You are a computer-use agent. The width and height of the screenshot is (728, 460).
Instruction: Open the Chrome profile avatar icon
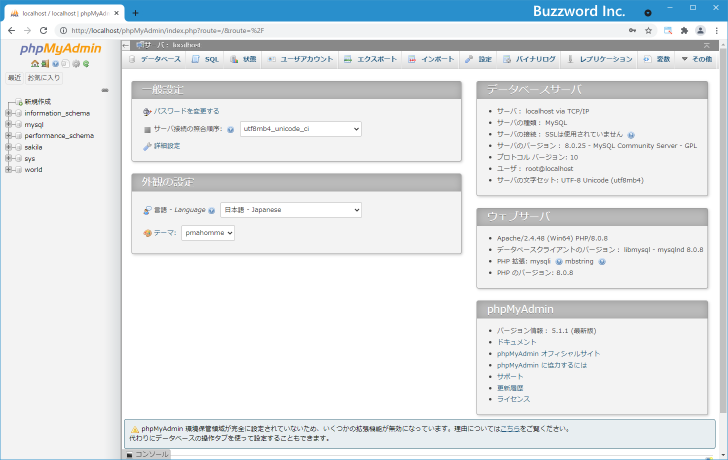pos(700,31)
